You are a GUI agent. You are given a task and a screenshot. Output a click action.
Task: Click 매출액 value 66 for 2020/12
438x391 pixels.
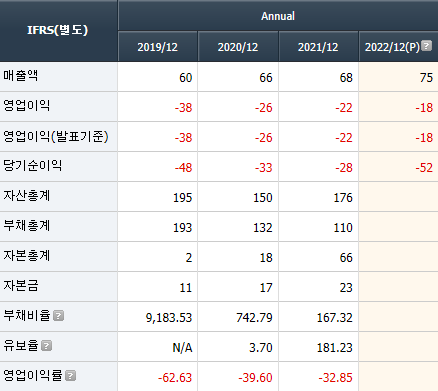point(266,78)
